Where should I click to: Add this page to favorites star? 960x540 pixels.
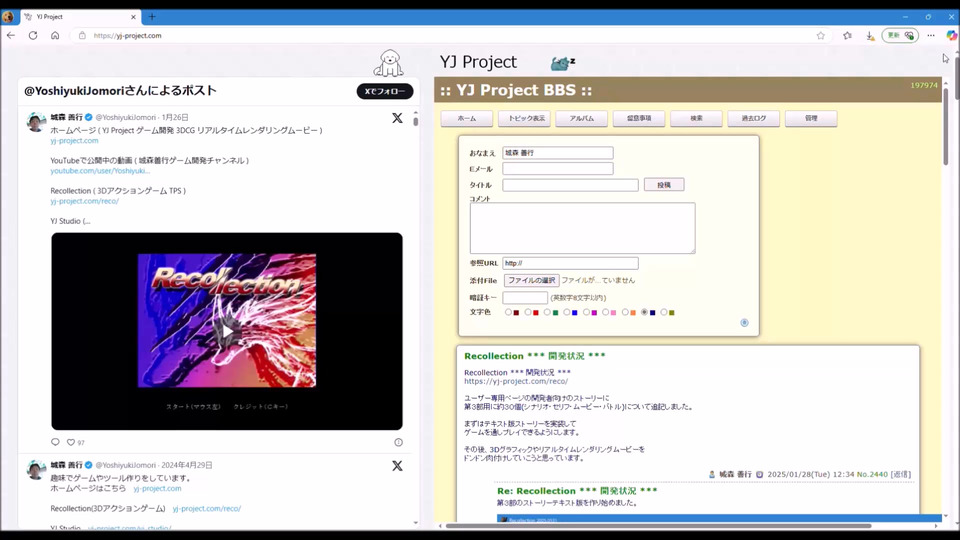point(820,36)
